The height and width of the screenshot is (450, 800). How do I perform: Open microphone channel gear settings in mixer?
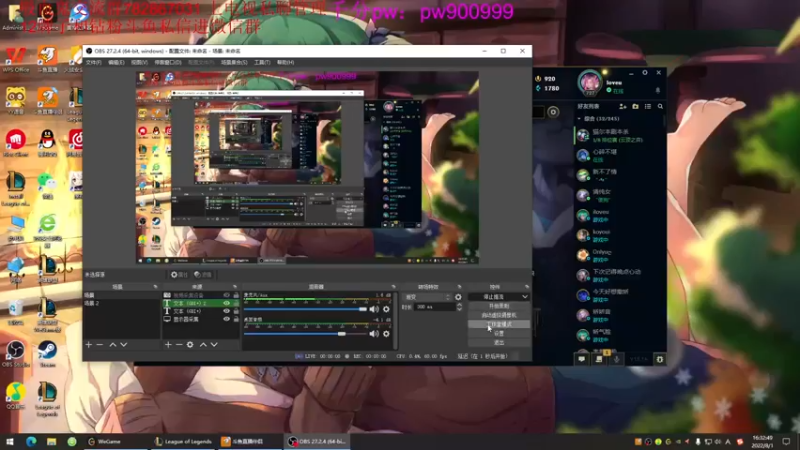tap(386, 309)
